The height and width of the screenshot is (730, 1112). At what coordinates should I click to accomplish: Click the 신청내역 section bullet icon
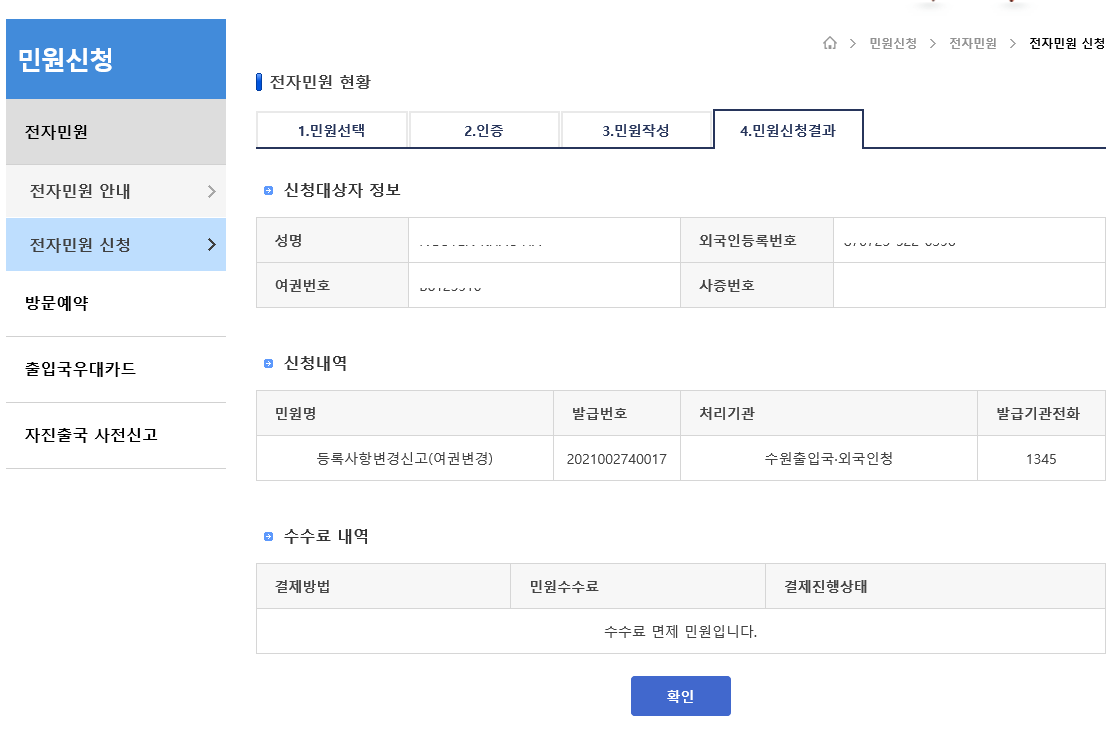[268, 364]
